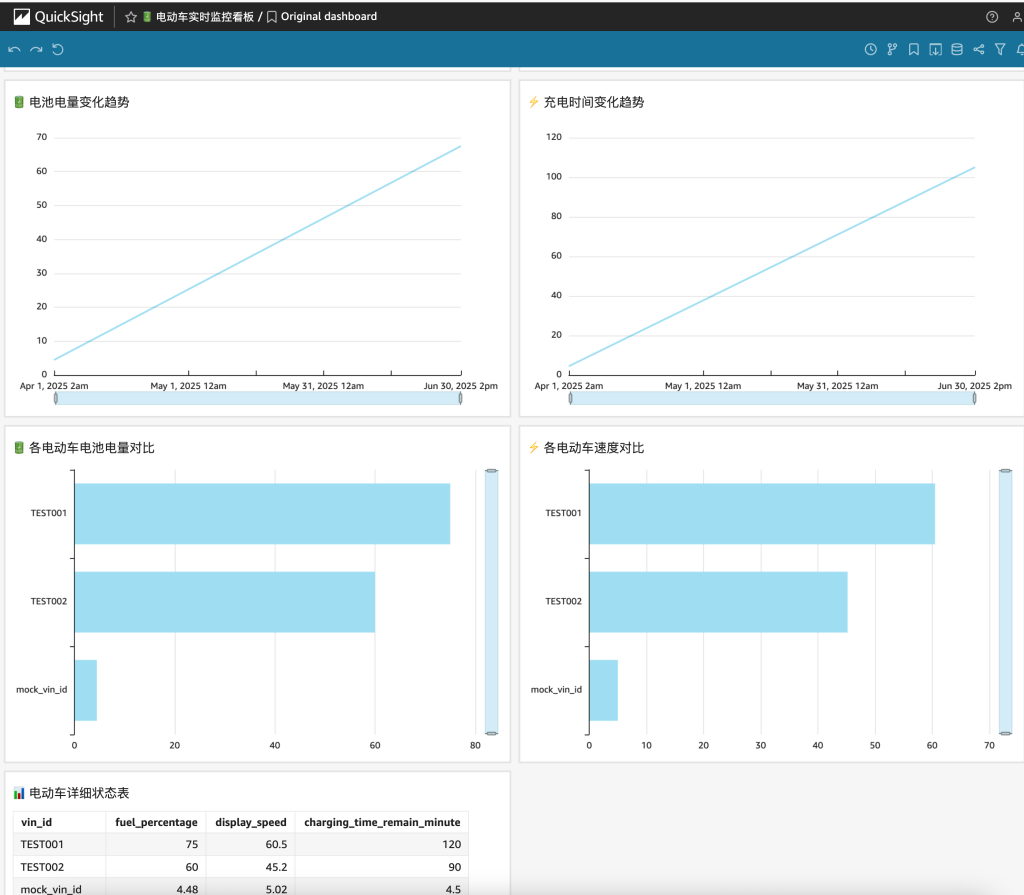Click the speed comparison chart vertical scrollbar
The height and width of the screenshot is (895, 1024).
[1006, 602]
